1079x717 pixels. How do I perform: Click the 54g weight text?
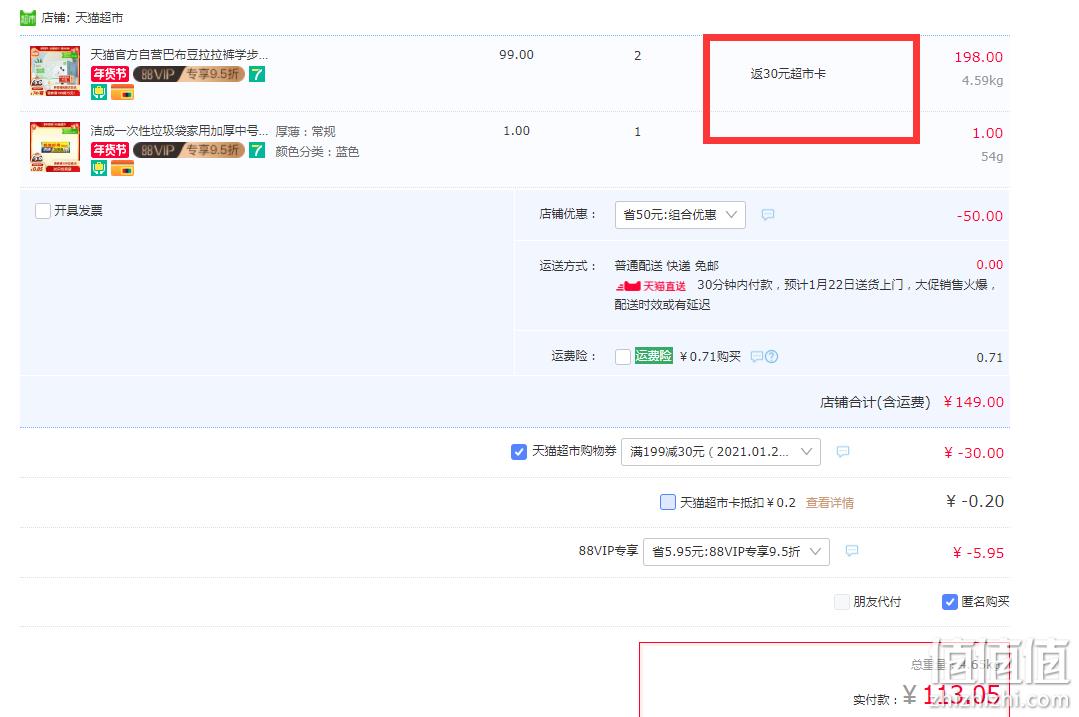(992, 156)
